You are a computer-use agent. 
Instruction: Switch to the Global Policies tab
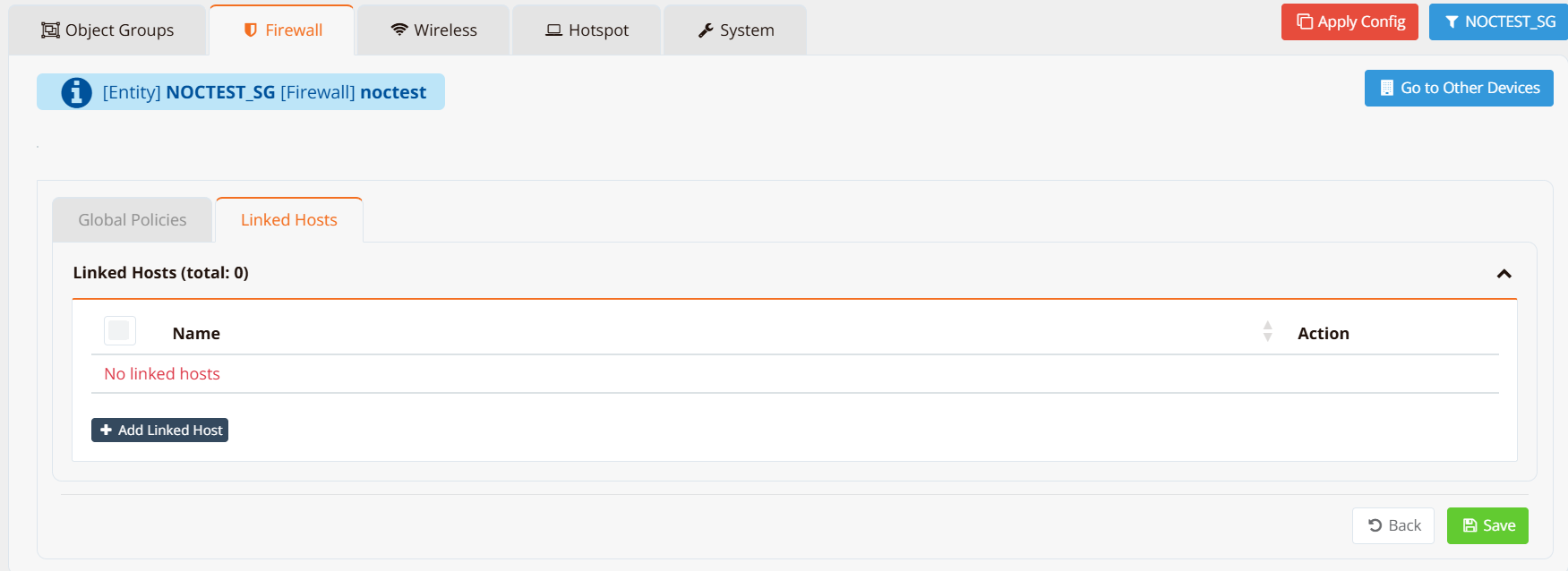point(133,220)
